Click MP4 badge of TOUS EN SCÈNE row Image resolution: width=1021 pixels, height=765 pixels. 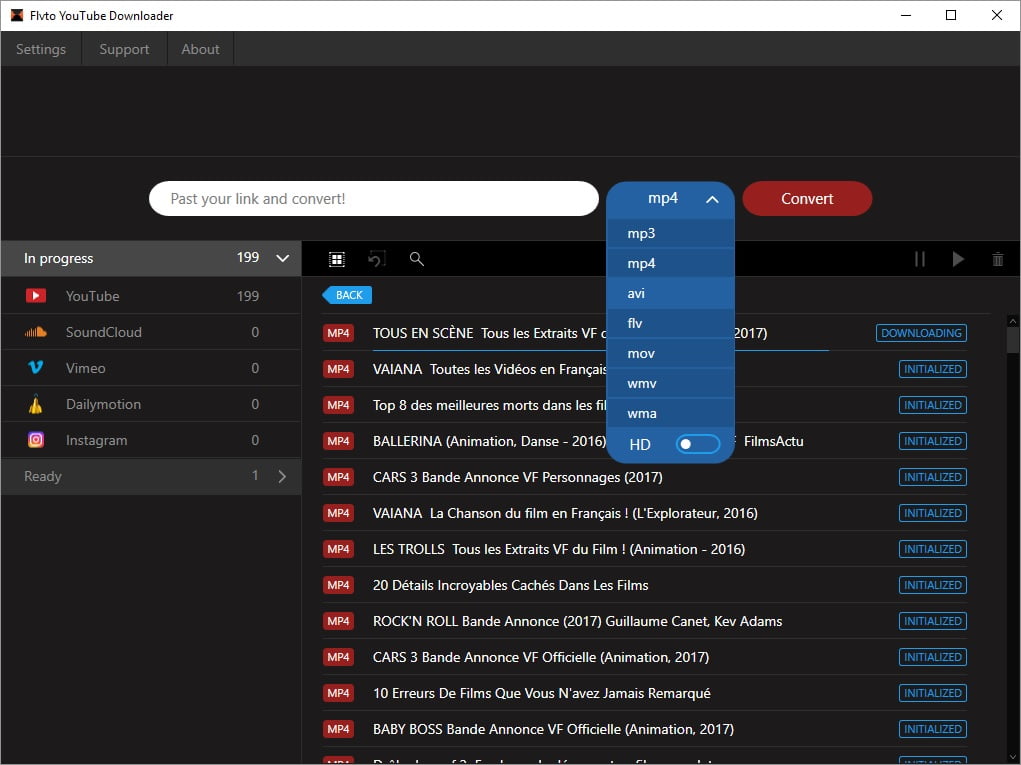pyautogui.click(x=339, y=333)
